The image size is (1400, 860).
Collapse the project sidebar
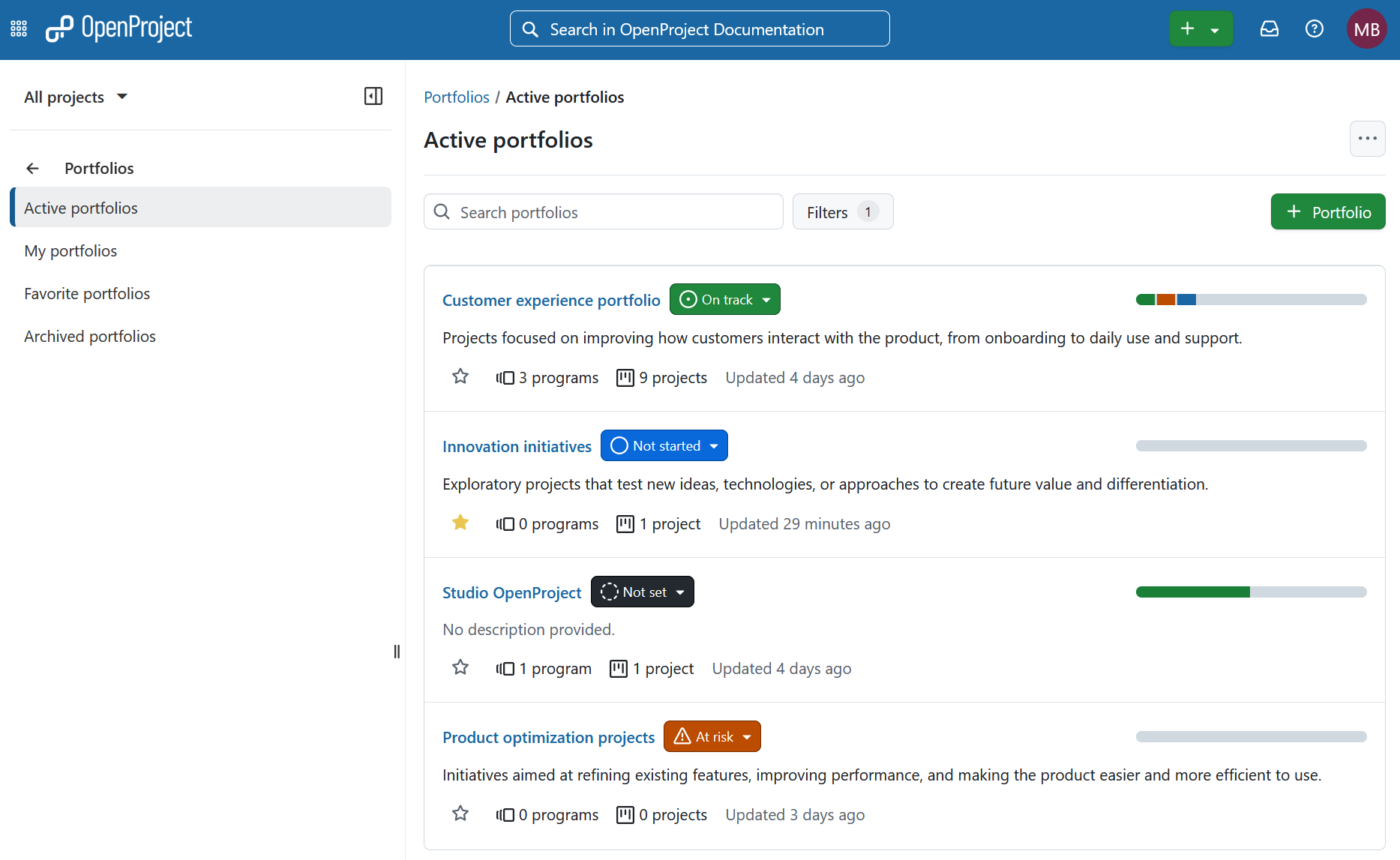tap(373, 96)
